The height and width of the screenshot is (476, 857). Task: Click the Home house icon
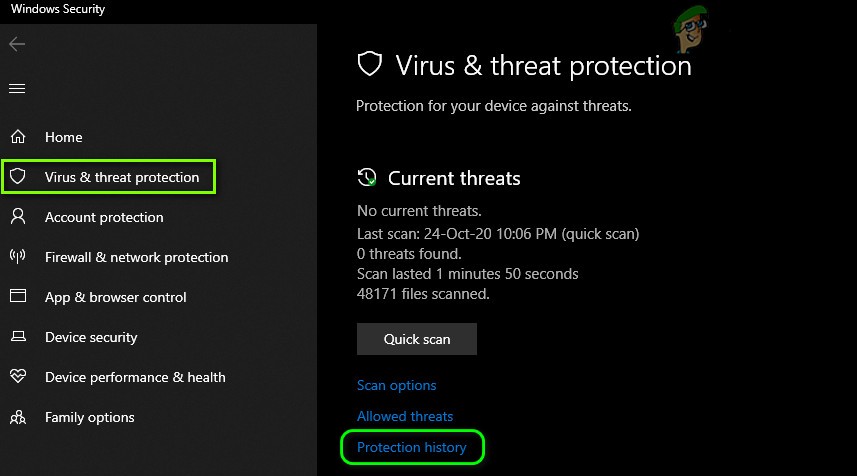(17, 137)
